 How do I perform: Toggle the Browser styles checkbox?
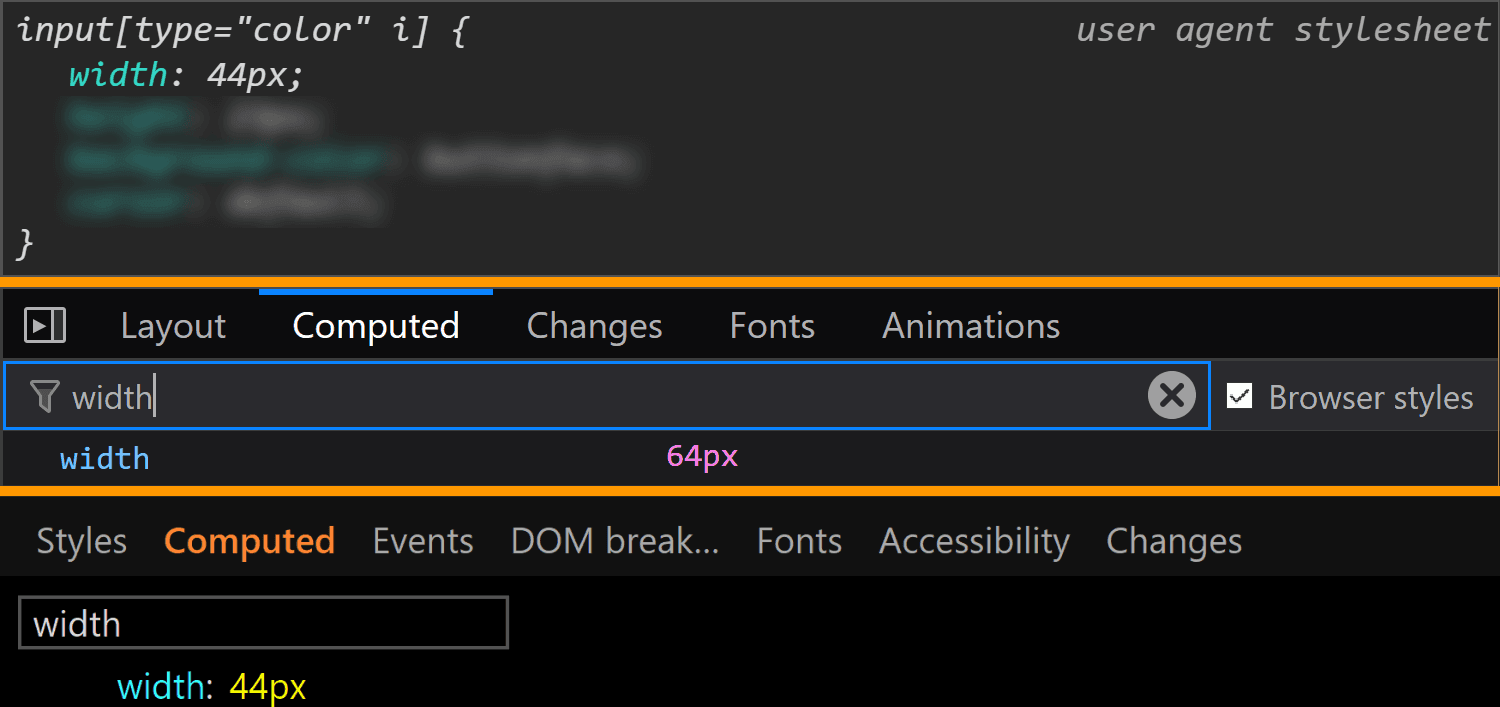coord(1240,396)
